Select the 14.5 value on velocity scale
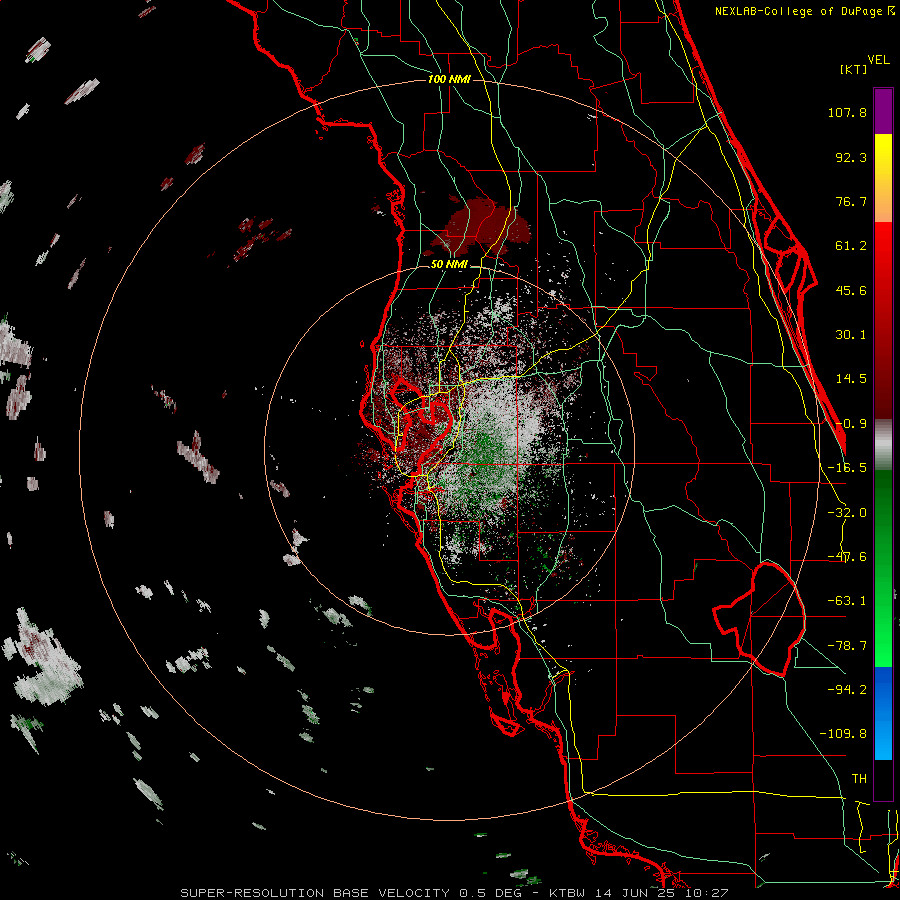This screenshot has height=900, width=900. tap(851, 379)
